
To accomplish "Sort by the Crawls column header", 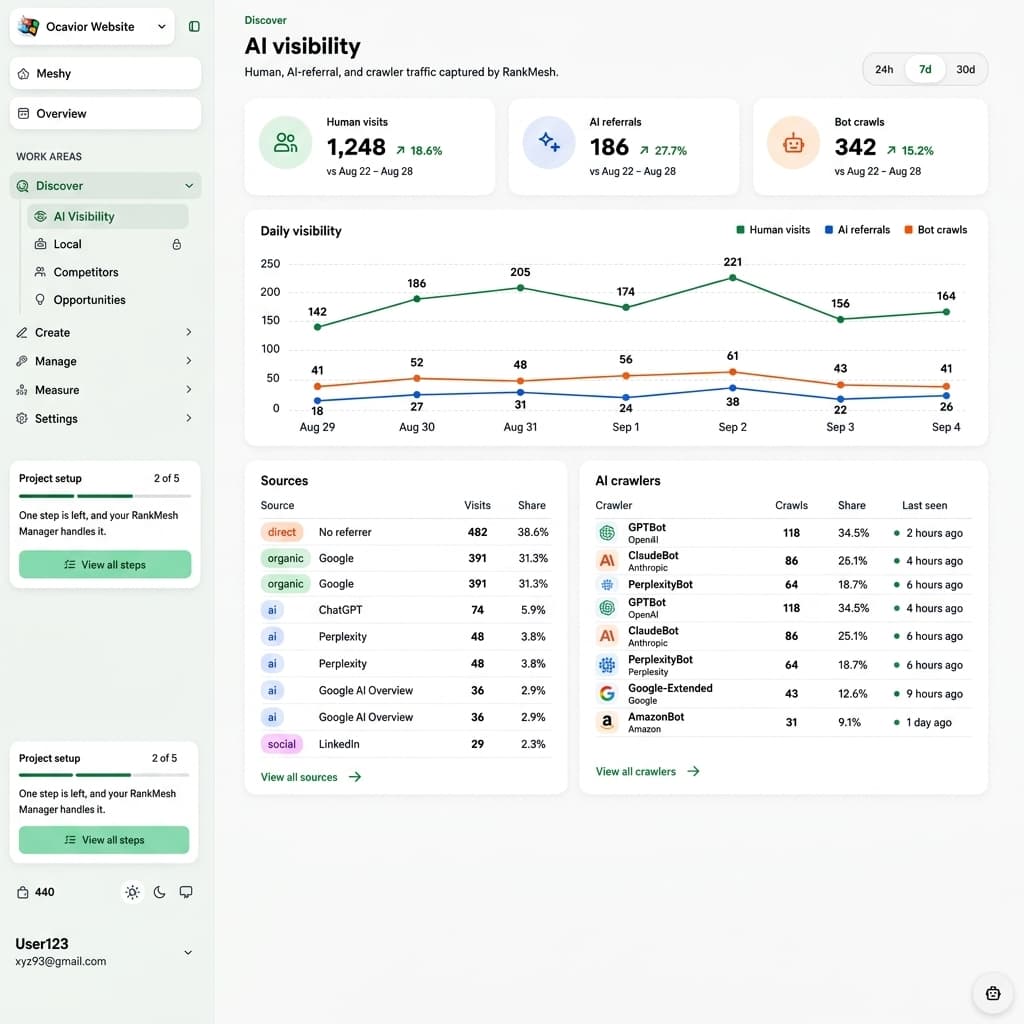I will [791, 505].
